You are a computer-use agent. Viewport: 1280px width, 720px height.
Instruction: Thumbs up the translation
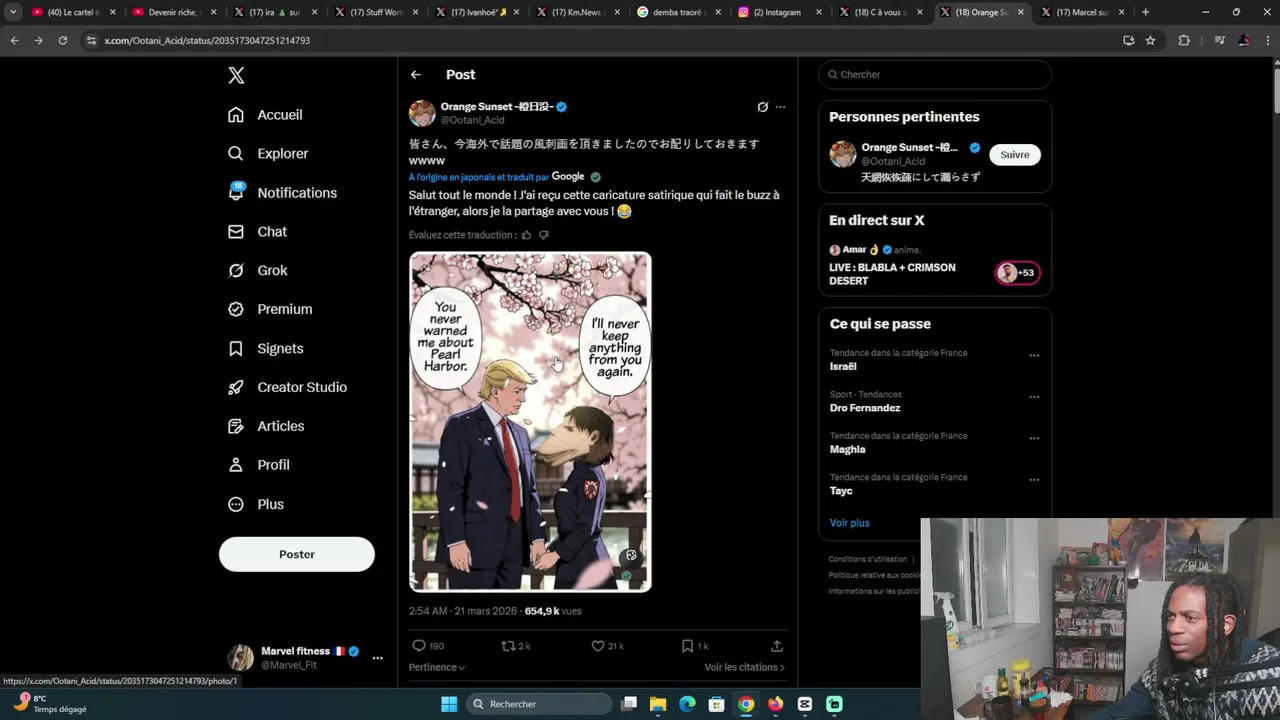(x=526, y=235)
